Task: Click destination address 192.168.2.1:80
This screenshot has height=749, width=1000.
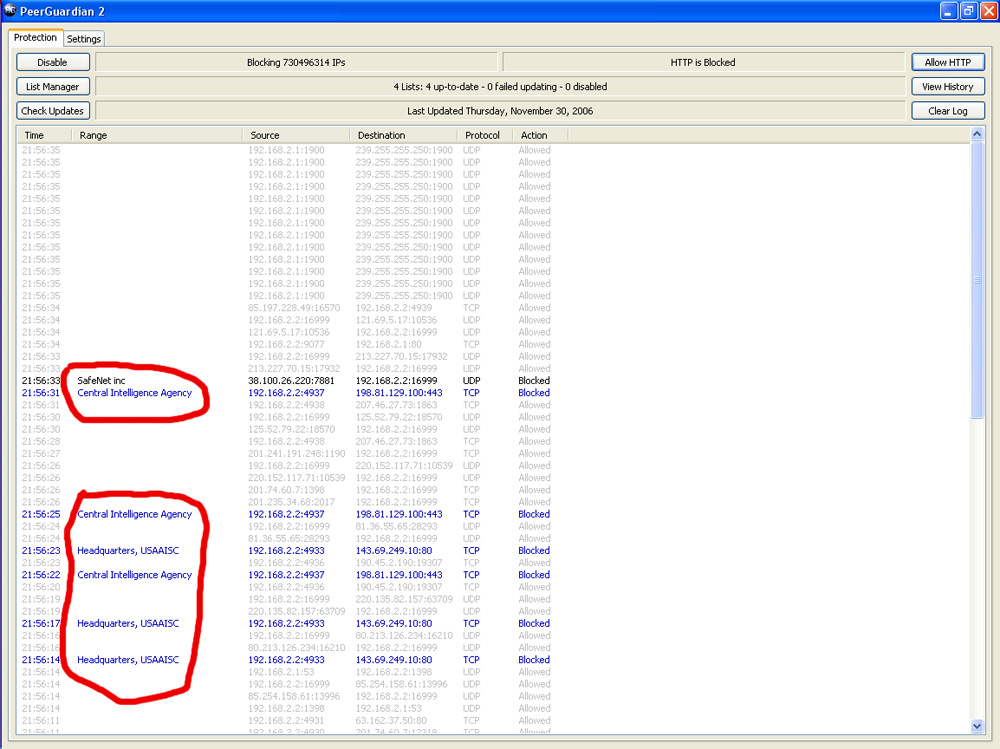Action: pyautogui.click(x=389, y=345)
